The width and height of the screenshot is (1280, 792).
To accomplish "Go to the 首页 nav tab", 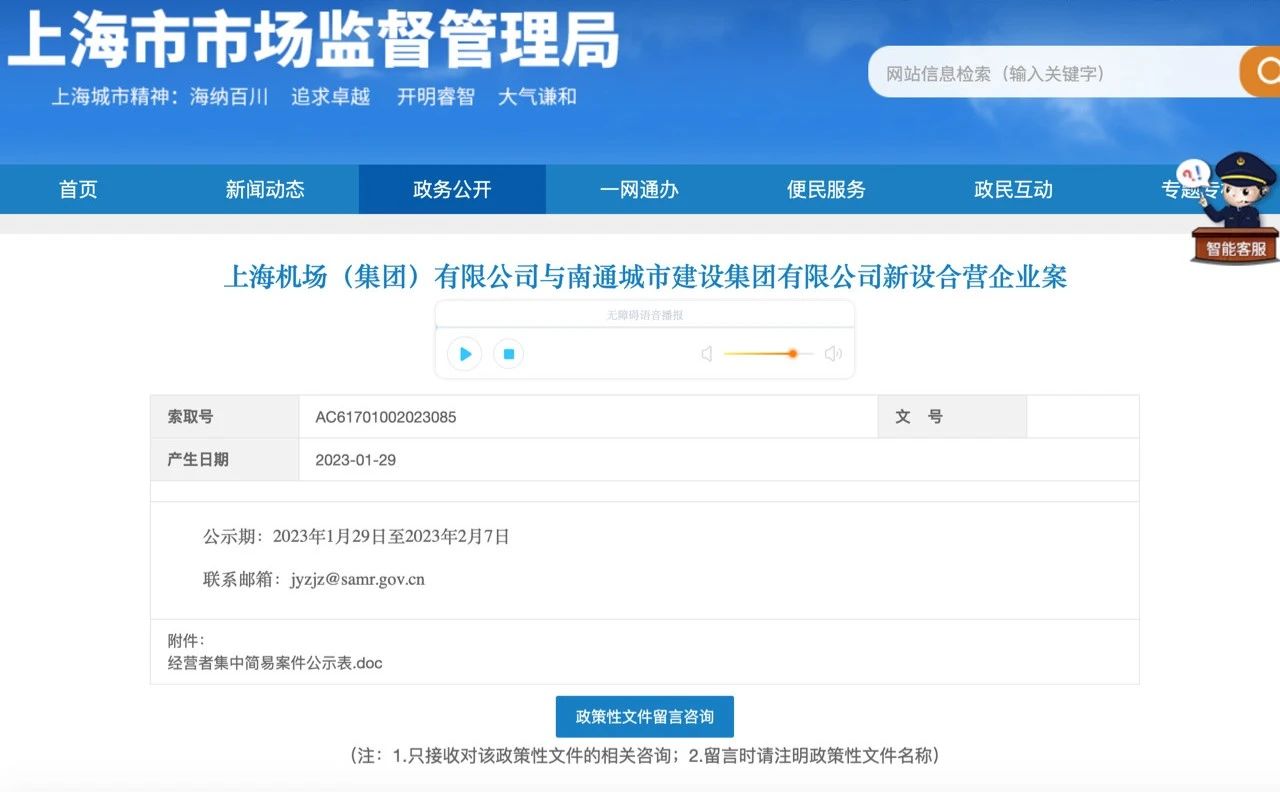I will point(78,189).
